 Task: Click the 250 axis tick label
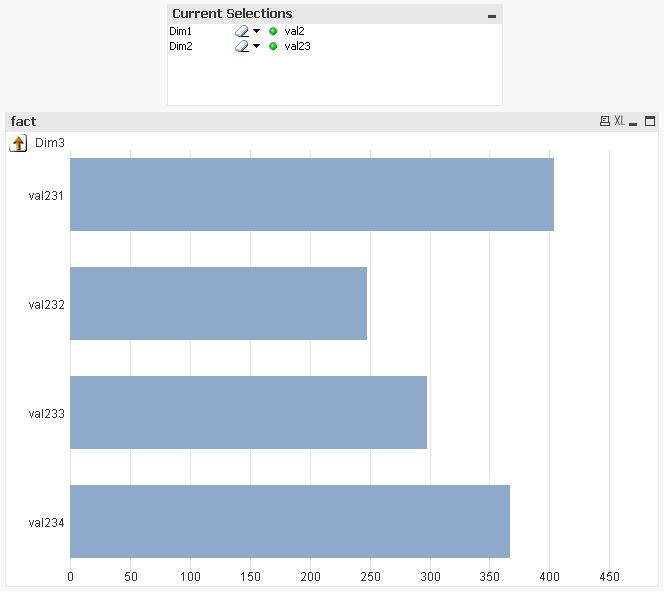tap(370, 577)
